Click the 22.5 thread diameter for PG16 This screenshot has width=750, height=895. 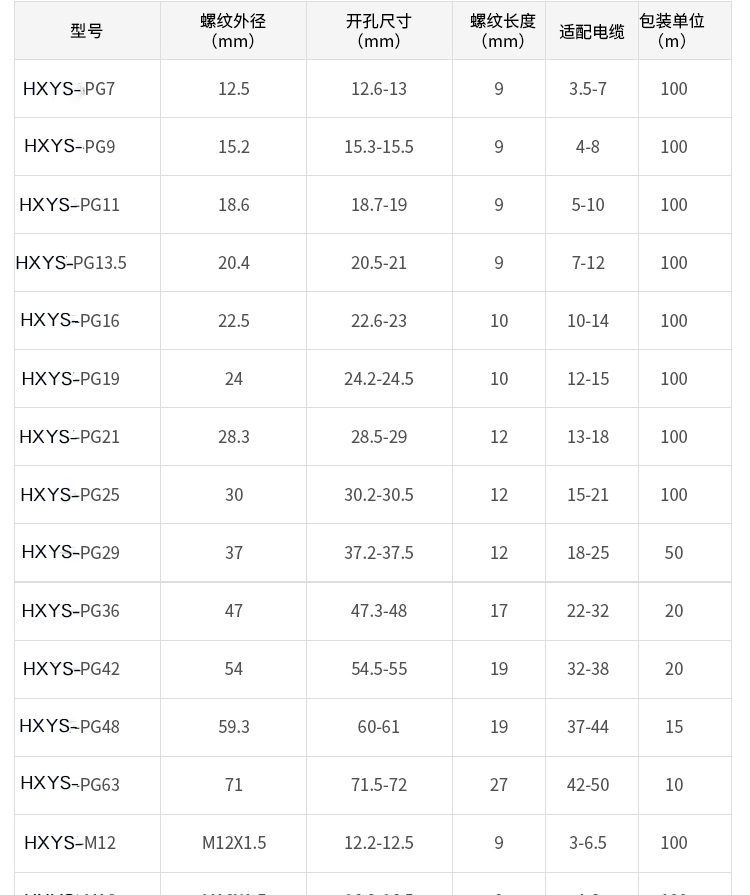(x=233, y=321)
